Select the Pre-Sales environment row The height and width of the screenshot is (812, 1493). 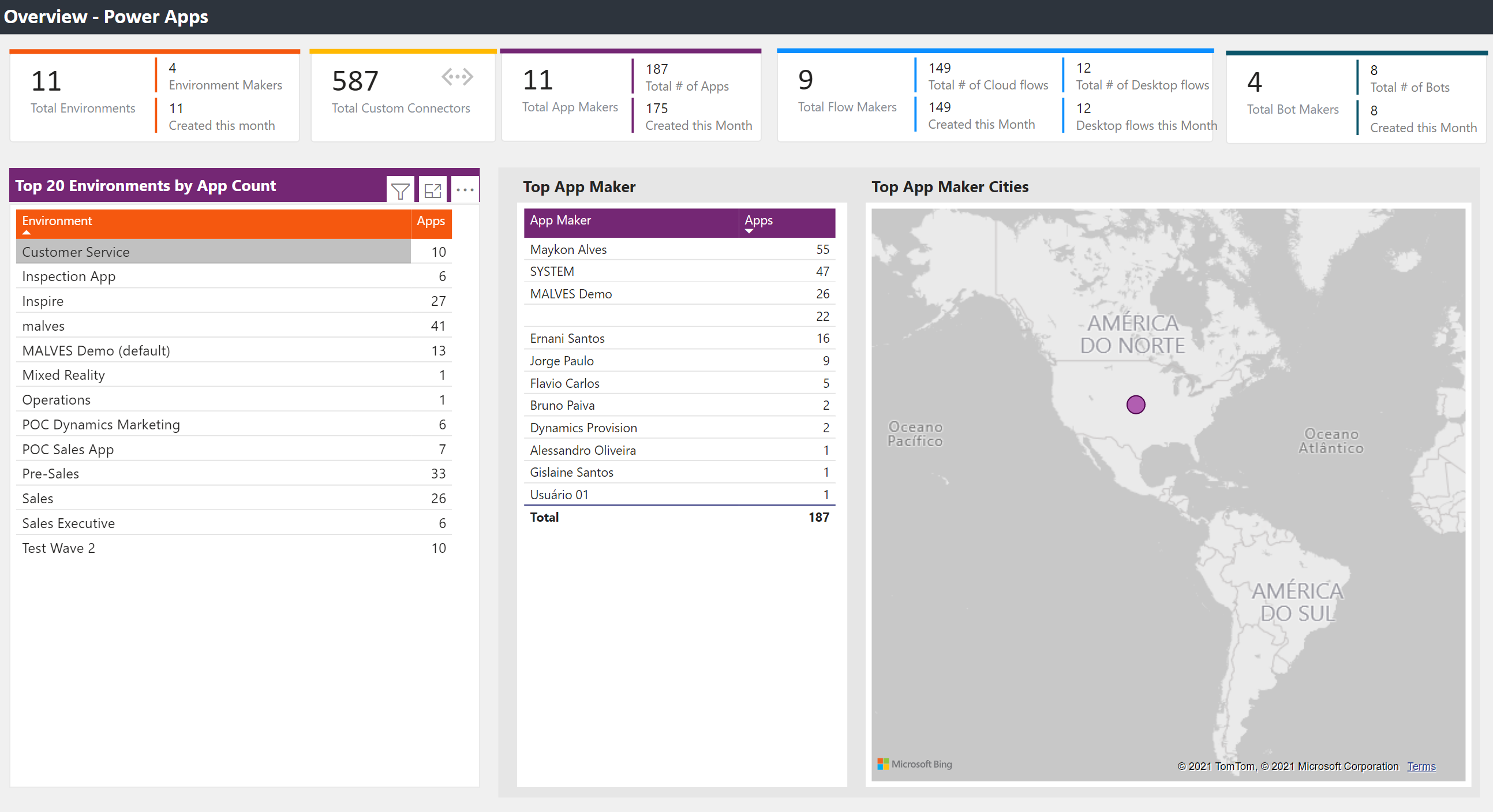click(50, 473)
